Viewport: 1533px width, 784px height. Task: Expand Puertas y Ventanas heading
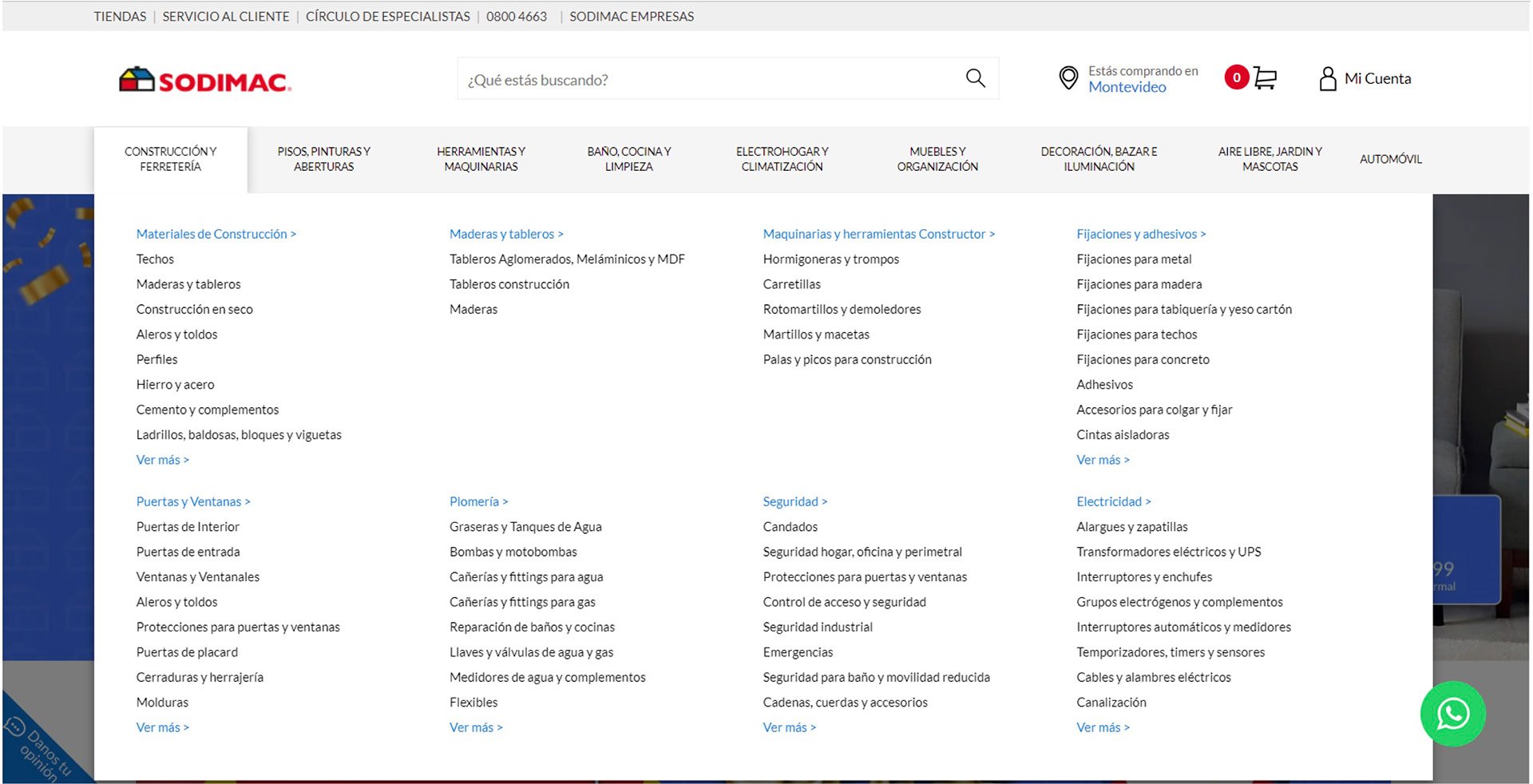[193, 501]
